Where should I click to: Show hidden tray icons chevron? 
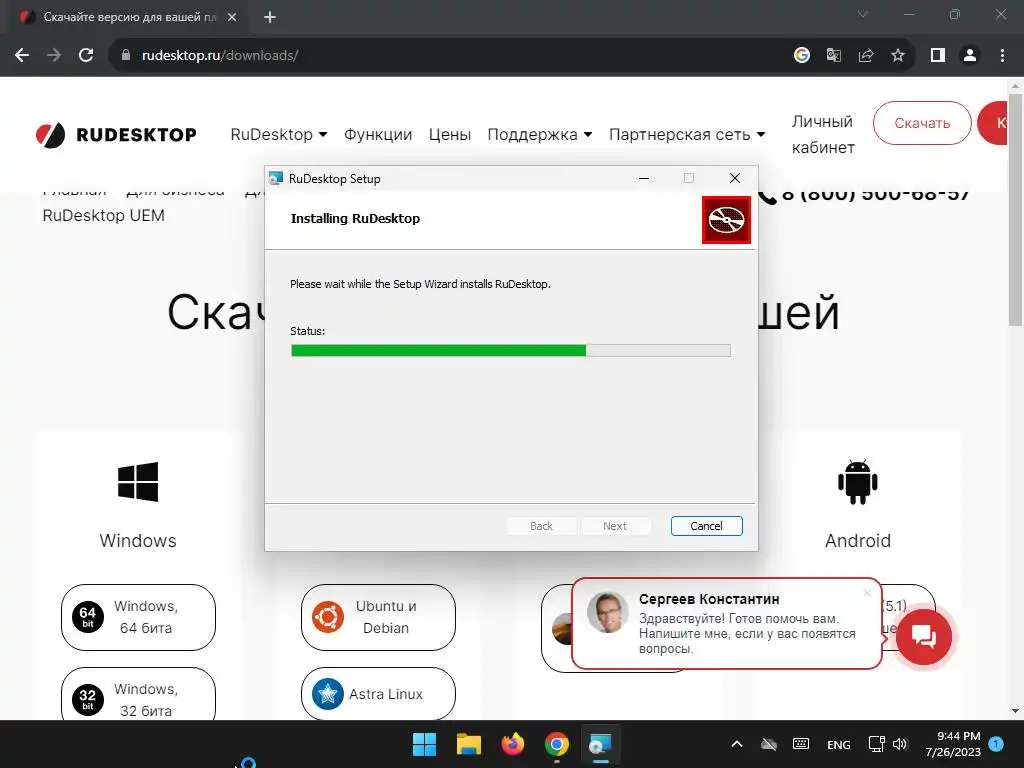[737, 744]
